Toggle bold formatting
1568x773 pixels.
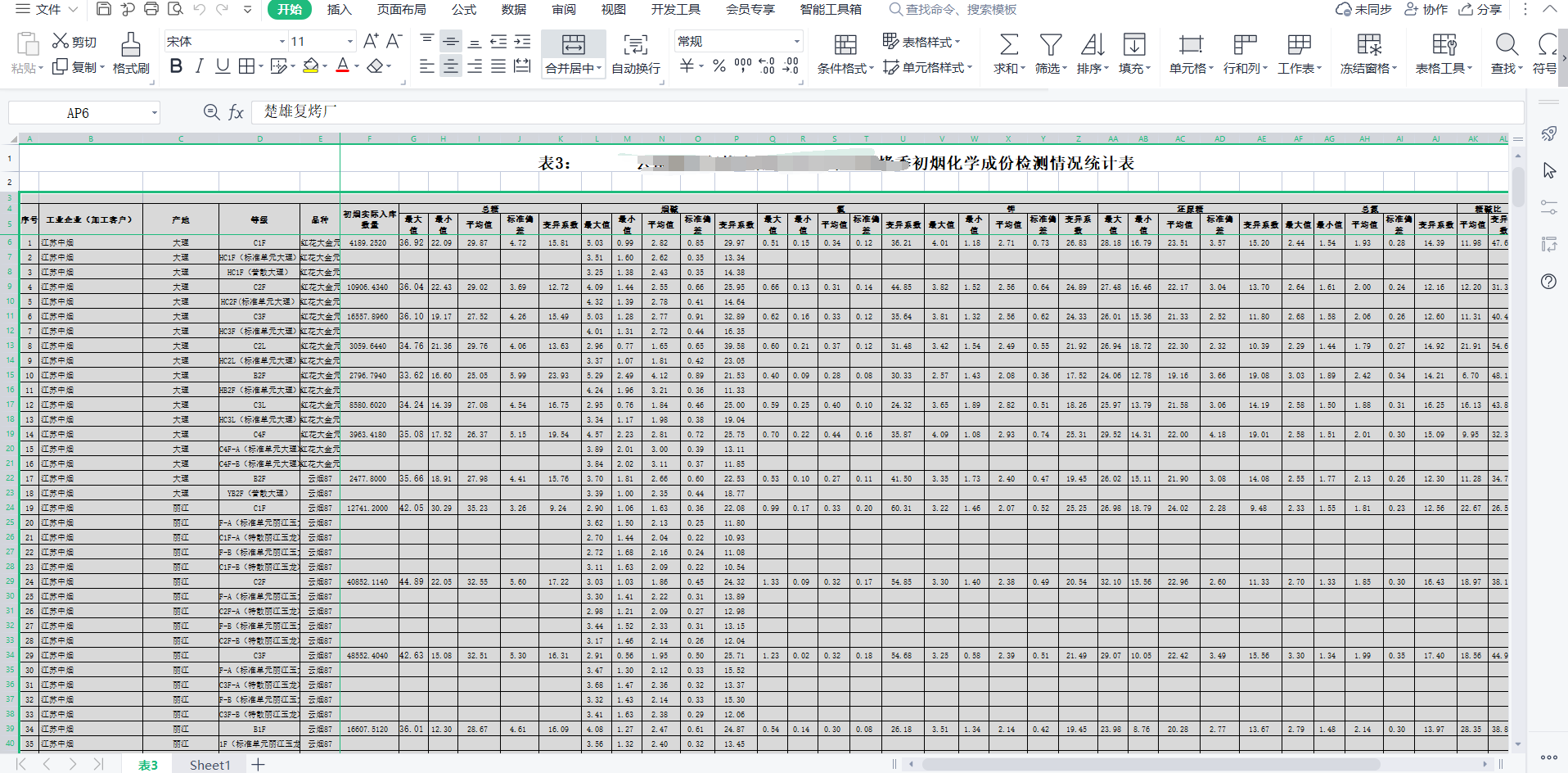(x=176, y=66)
